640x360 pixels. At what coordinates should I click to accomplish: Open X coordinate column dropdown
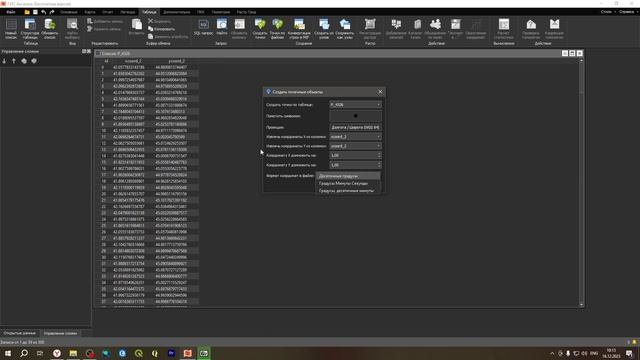[x=355, y=137]
